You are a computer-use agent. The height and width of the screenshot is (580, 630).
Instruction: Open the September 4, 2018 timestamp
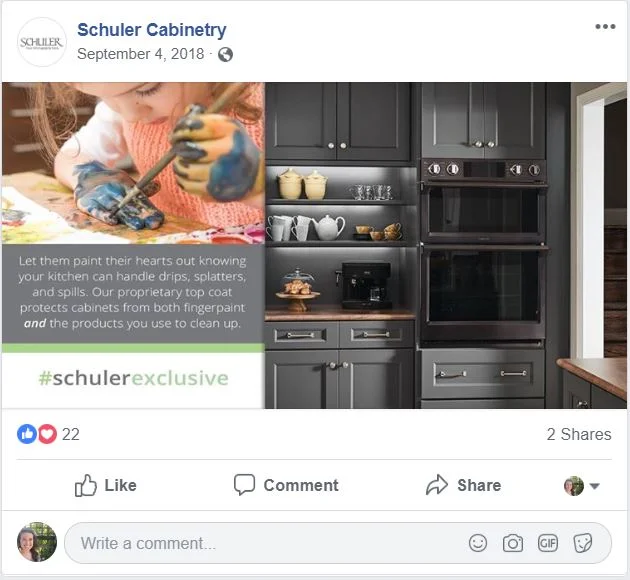[141, 54]
